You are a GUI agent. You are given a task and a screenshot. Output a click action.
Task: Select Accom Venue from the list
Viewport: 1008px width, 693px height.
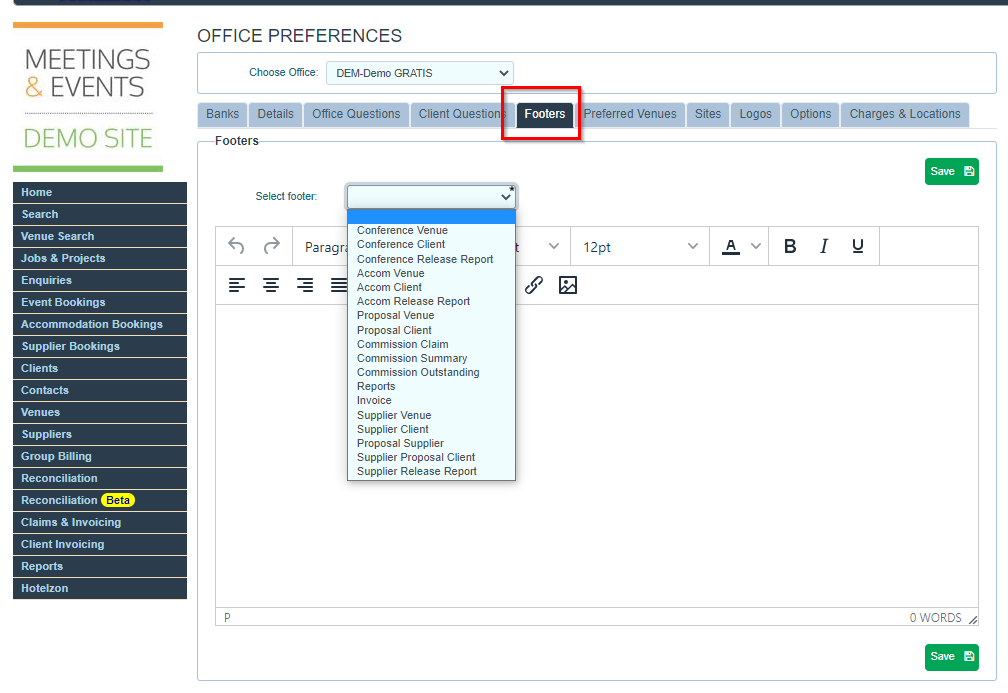(431, 273)
